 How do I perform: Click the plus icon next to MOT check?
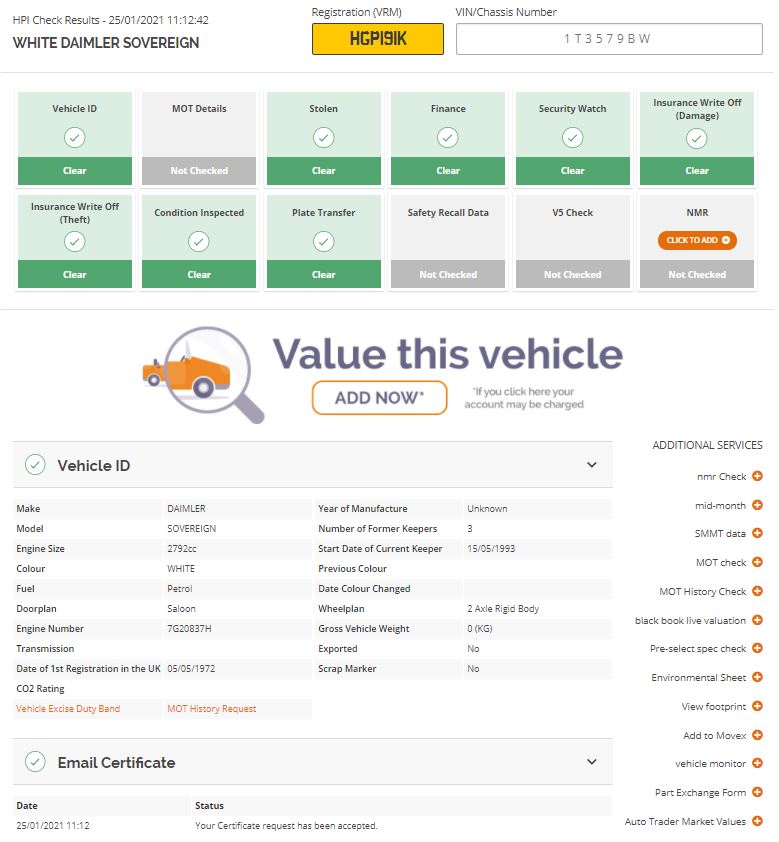pyautogui.click(x=757, y=562)
